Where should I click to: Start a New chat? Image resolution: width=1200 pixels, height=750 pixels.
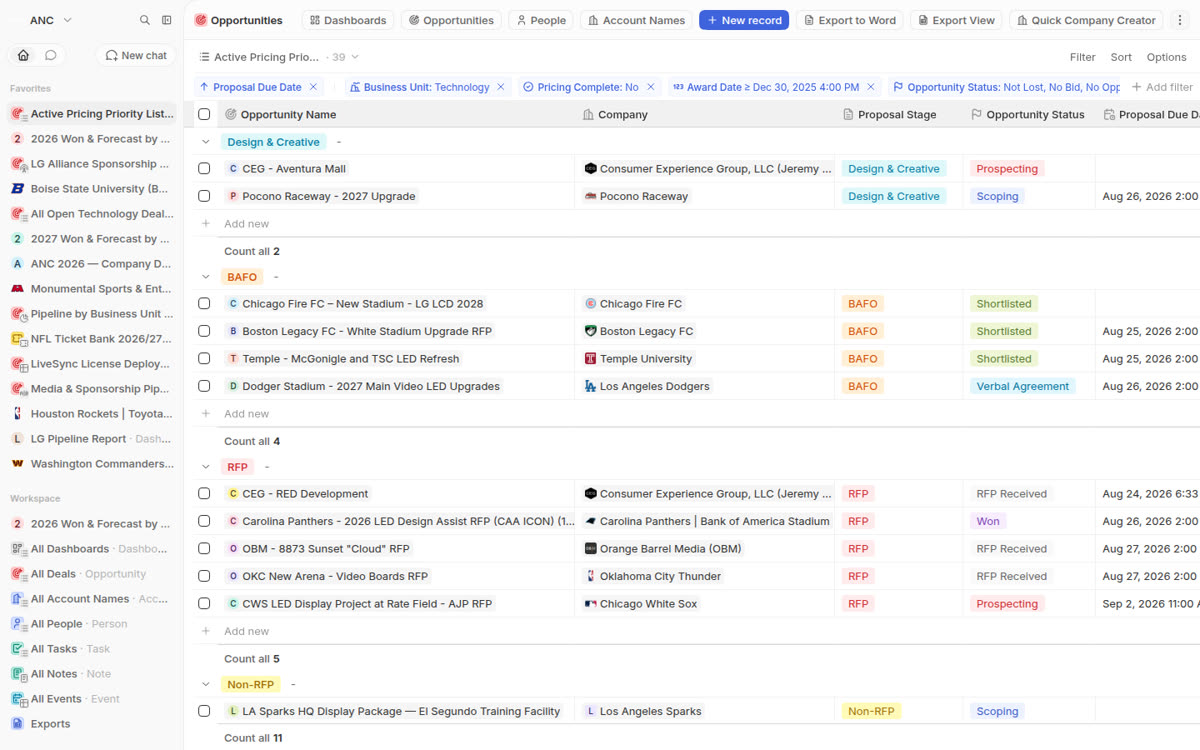click(136, 55)
